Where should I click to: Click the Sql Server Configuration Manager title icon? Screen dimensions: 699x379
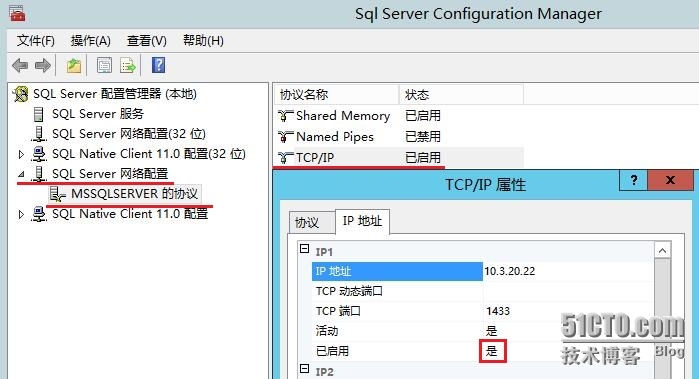tap(17, 13)
